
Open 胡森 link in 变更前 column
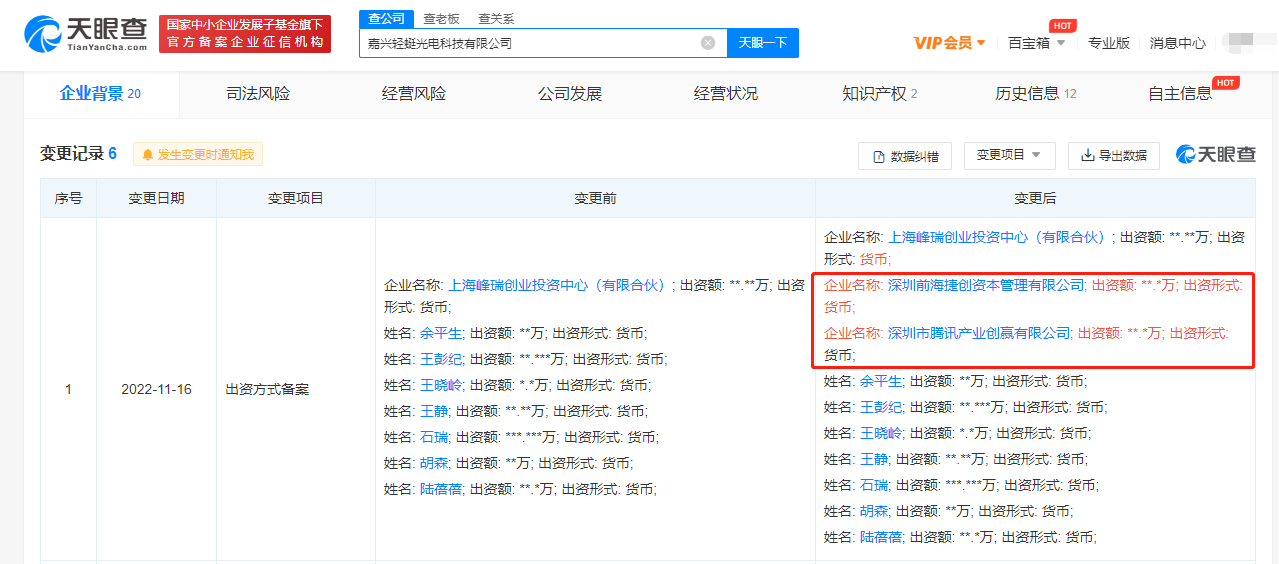point(434,463)
